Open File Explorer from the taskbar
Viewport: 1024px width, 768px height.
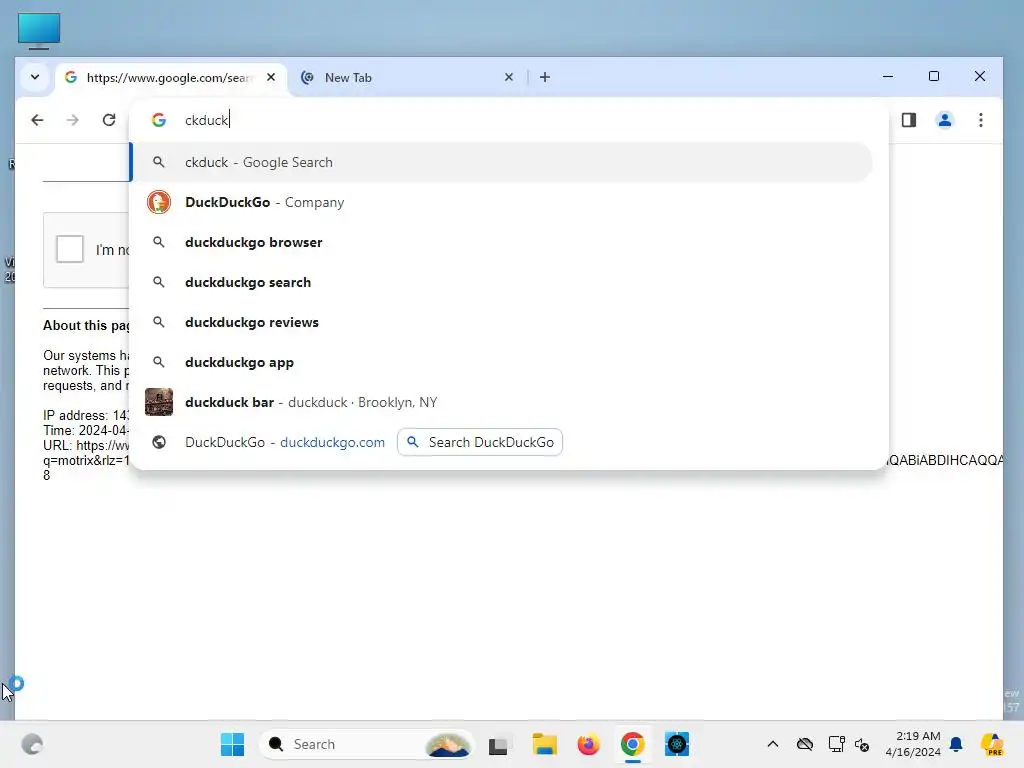point(545,744)
